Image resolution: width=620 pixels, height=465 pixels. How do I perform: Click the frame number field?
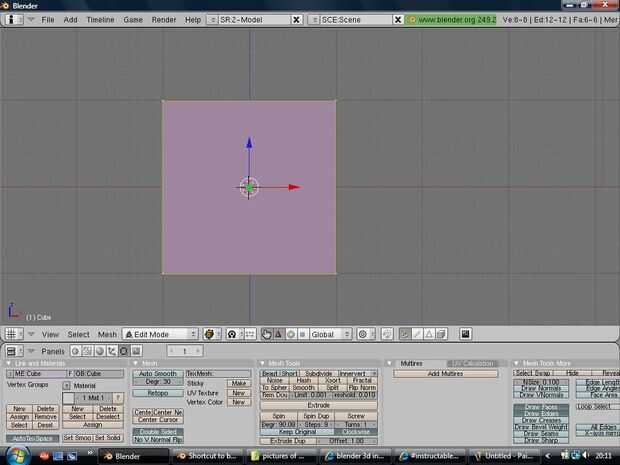[x=185, y=351]
